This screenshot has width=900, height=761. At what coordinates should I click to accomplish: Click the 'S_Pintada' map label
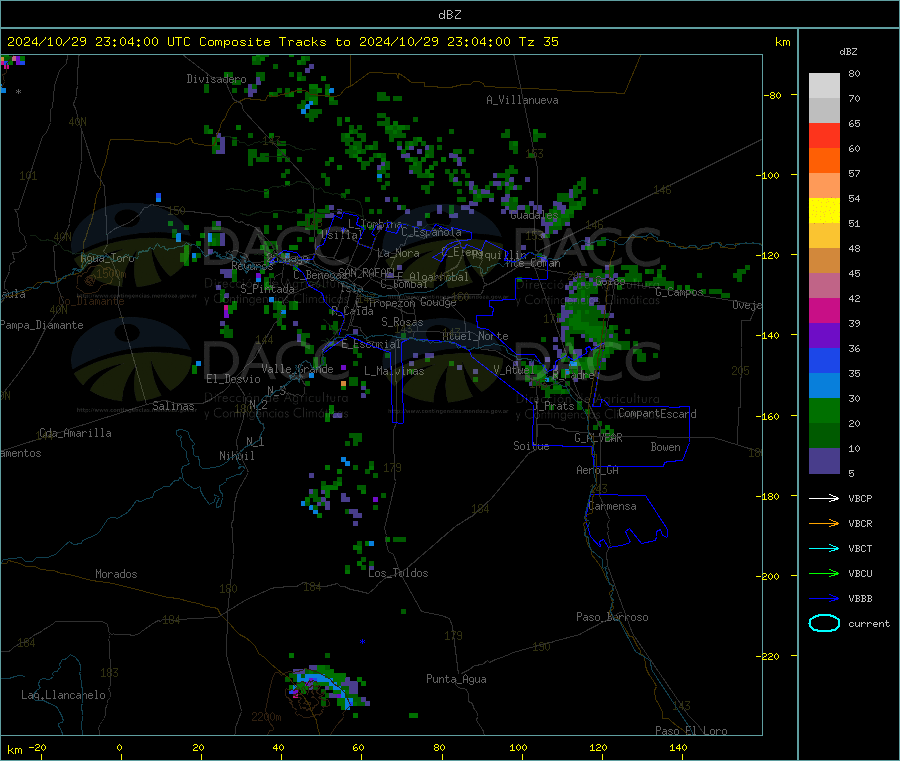coord(267,289)
